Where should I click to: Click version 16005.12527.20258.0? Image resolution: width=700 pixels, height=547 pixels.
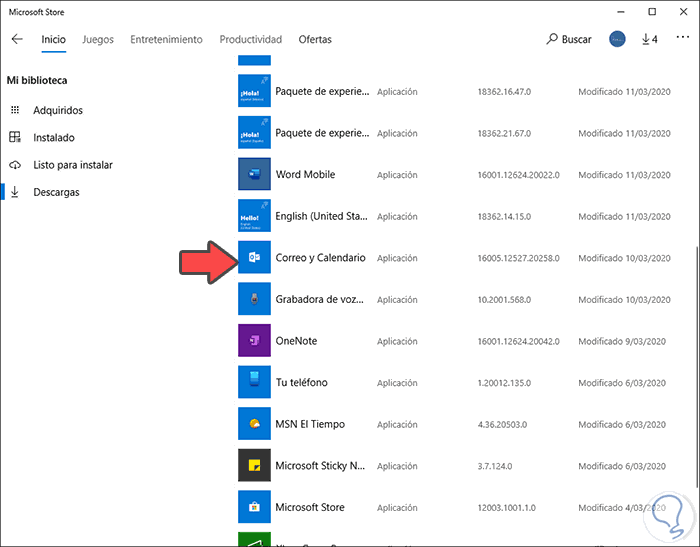click(518, 258)
